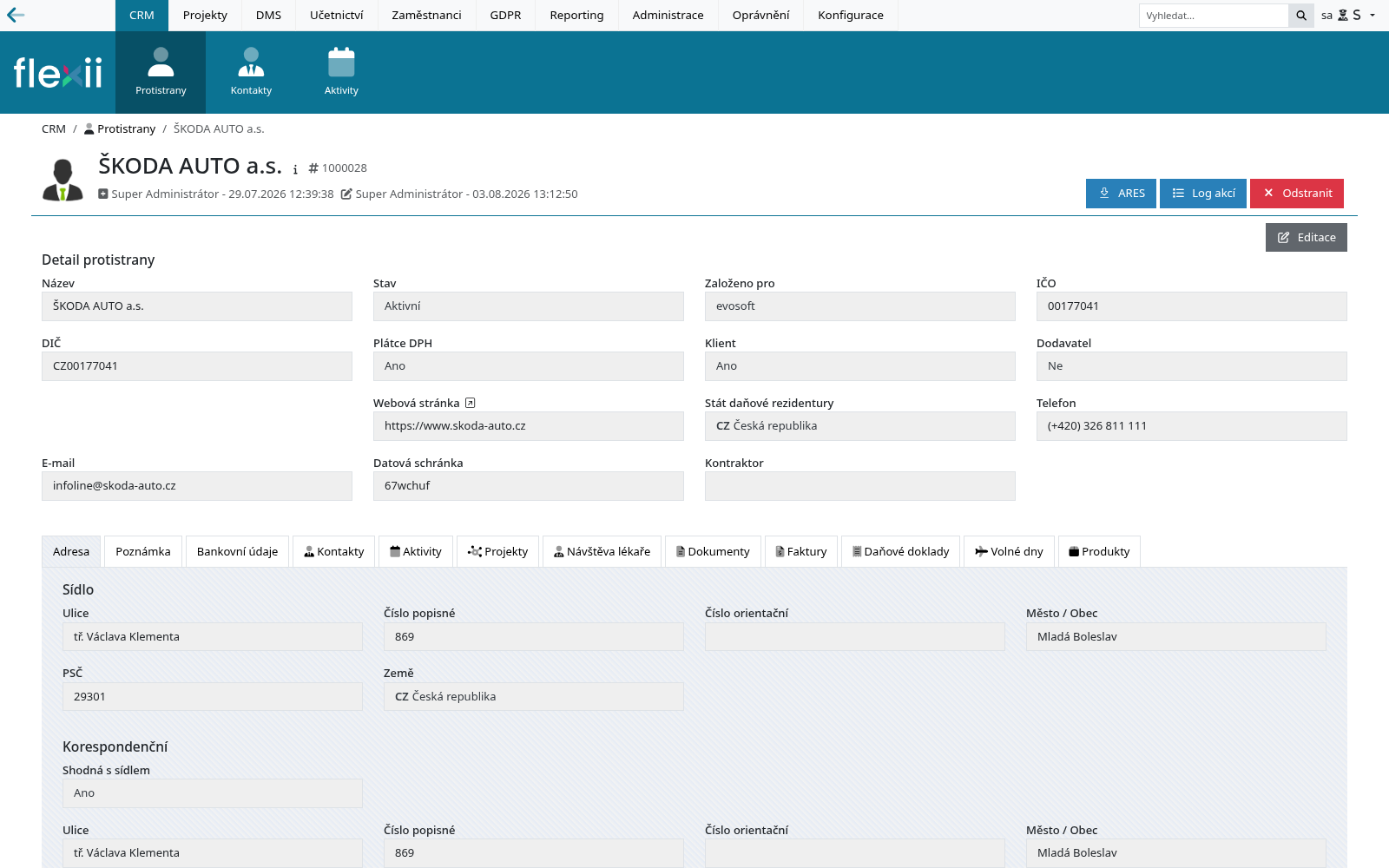Click the ARES button
Image resolution: width=1389 pixels, height=868 pixels.
1121,194
